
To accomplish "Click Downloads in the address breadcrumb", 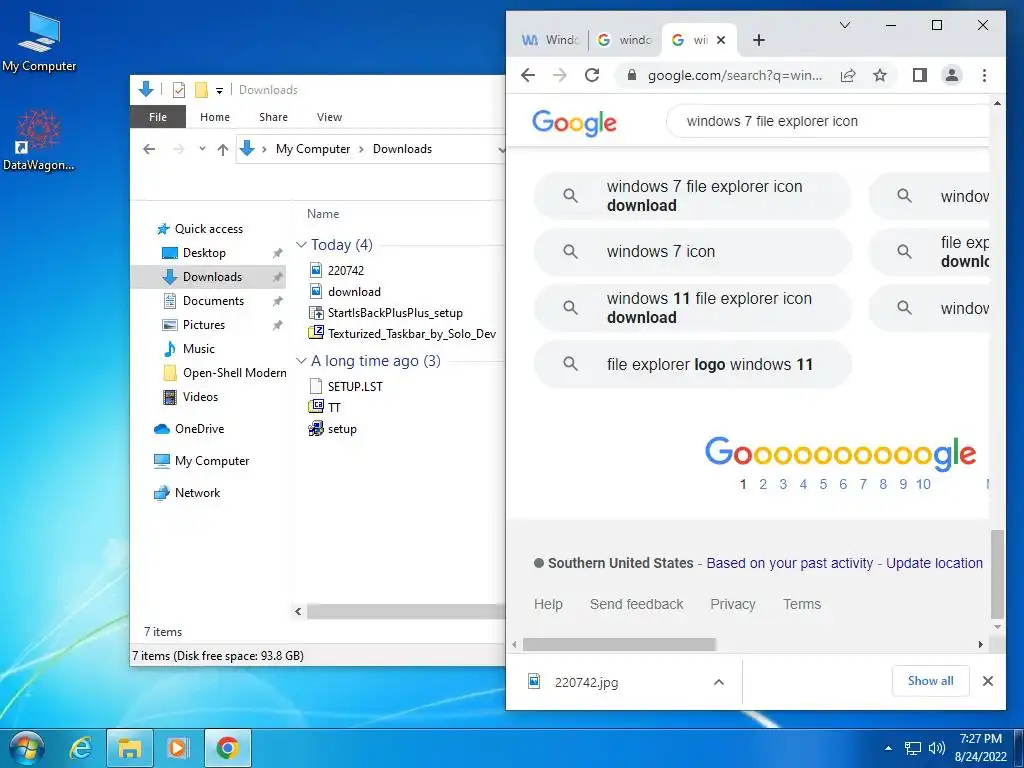I will click(x=402, y=149).
